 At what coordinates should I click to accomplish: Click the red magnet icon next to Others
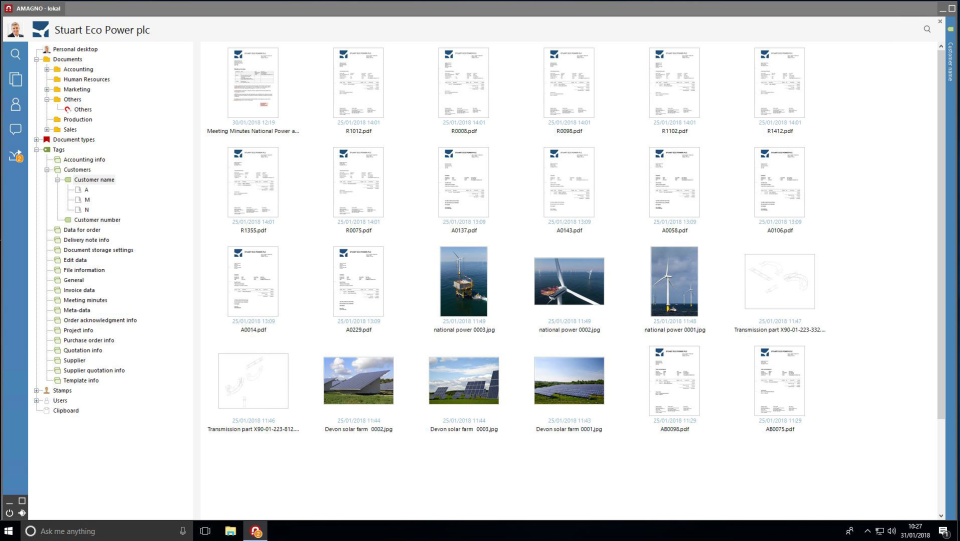point(67,109)
